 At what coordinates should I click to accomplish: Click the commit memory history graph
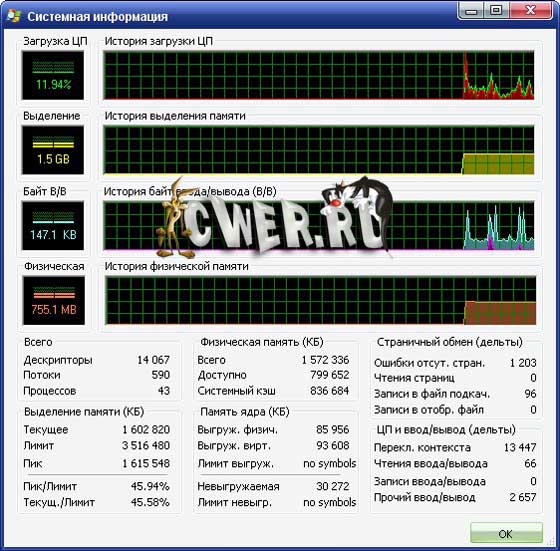pyautogui.click(x=319, y=150)
